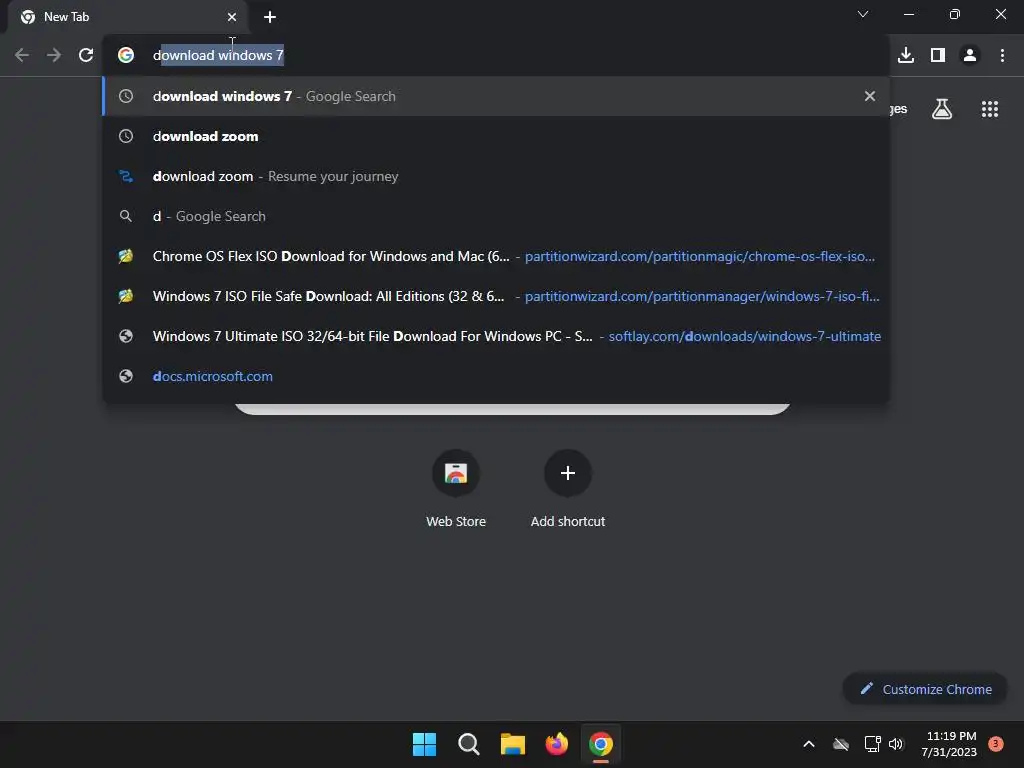The height and width of the screenshot is (768, 1024).
Task: Open Windows 7 ISO File Safe Download suggestion
Action: 496,296
